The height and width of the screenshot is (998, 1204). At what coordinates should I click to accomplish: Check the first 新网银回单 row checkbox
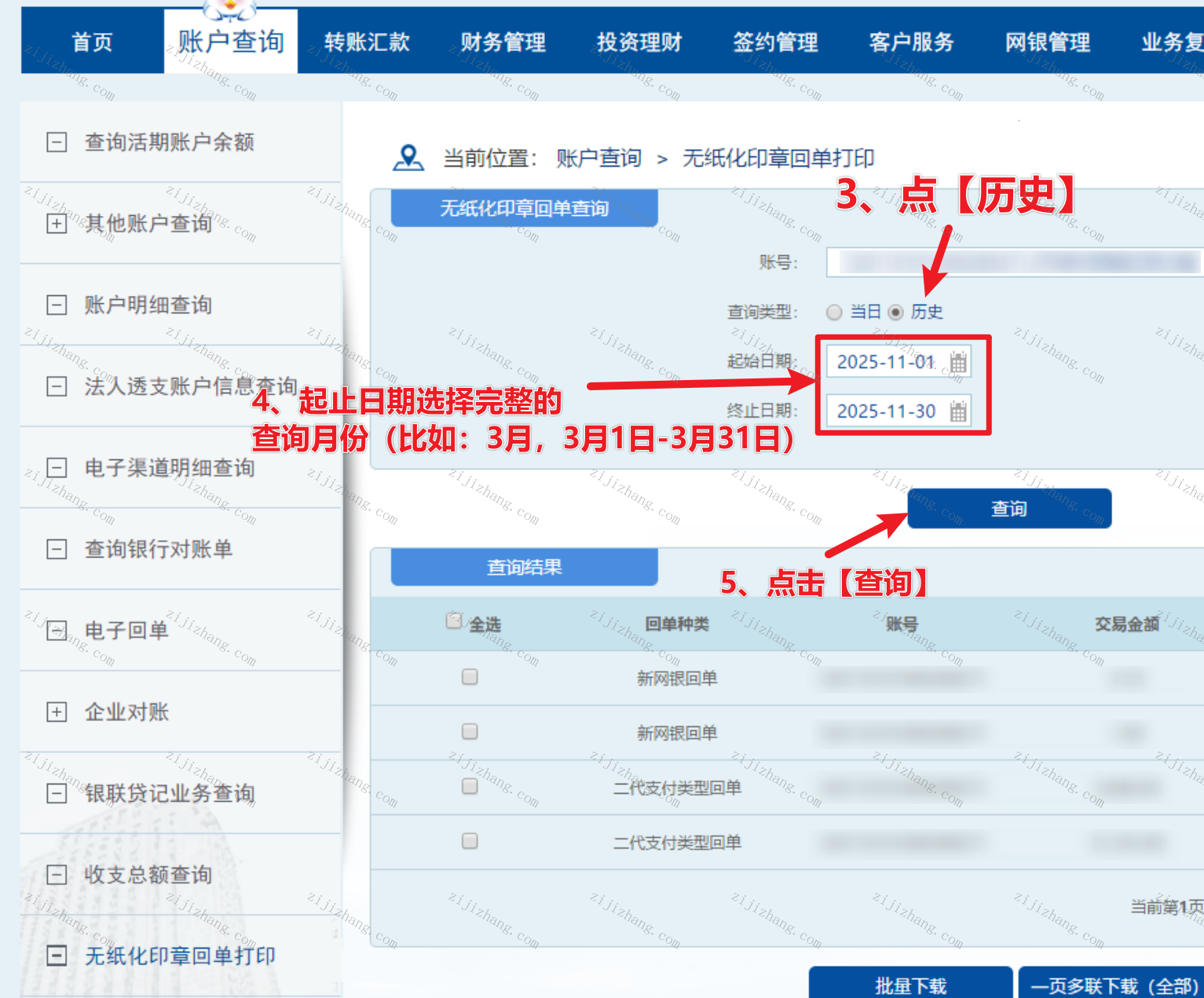pos(470,677)
